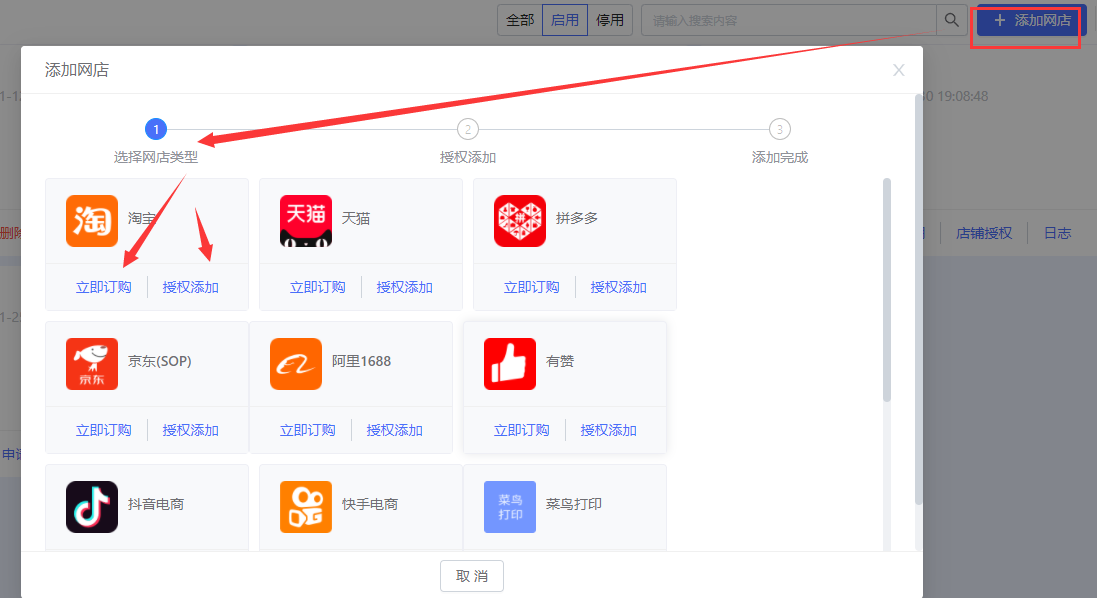Click the 菜鸟打印 logo icon
Viewport: 1097px width, 598px height.
(x=510, y=506)
